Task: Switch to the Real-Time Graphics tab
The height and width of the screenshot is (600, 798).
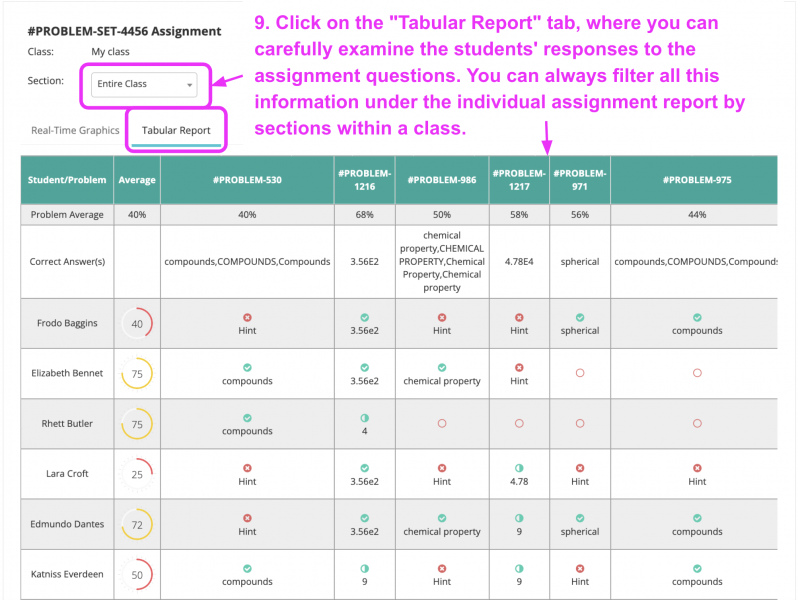Action: tap(75, 131)
